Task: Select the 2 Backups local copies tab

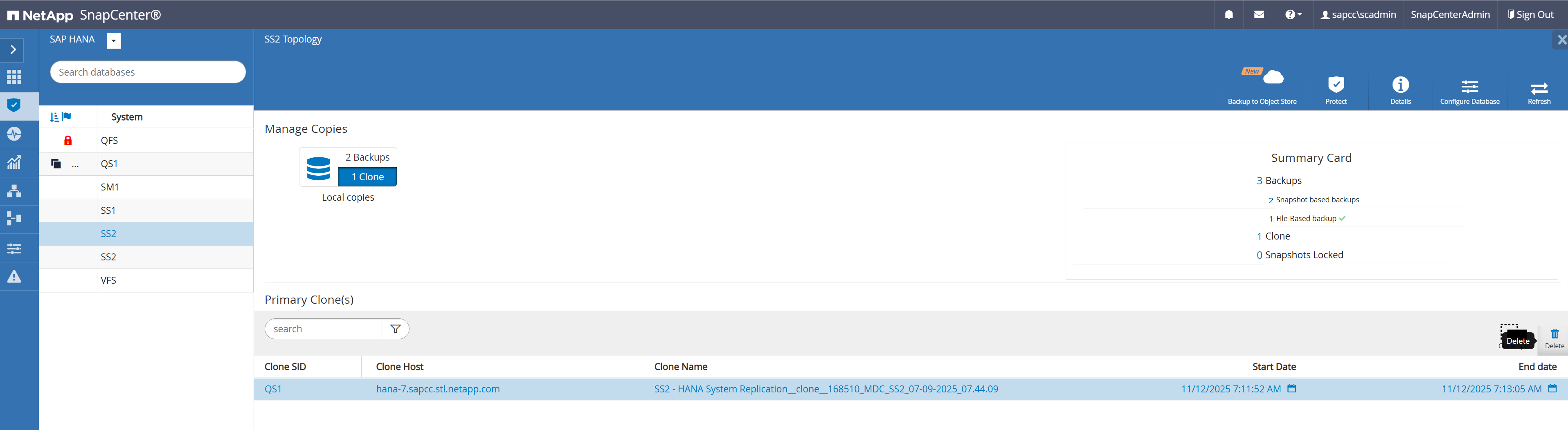Action: click(x=368, y=157)
